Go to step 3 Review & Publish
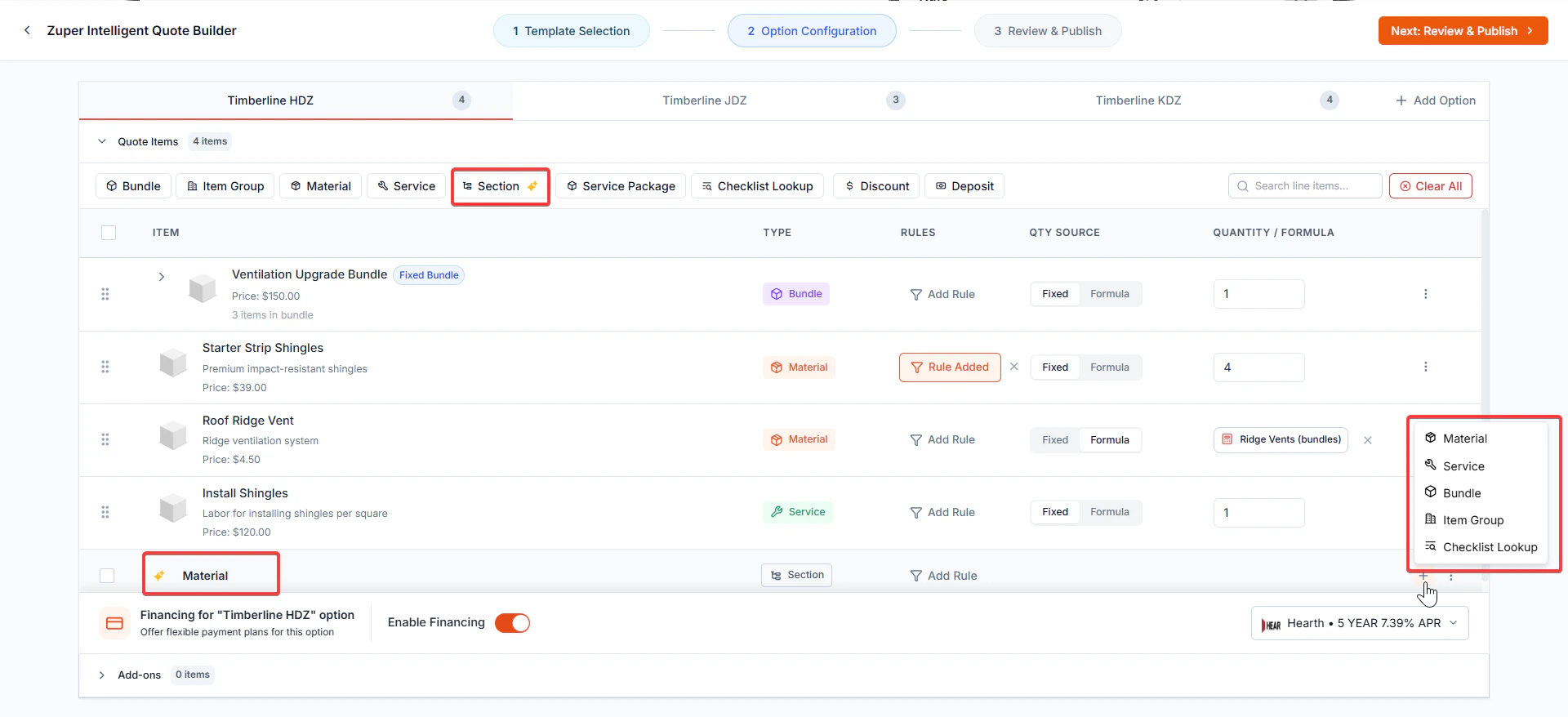This screenshot has width=1568, height=717. point(1048,31)
